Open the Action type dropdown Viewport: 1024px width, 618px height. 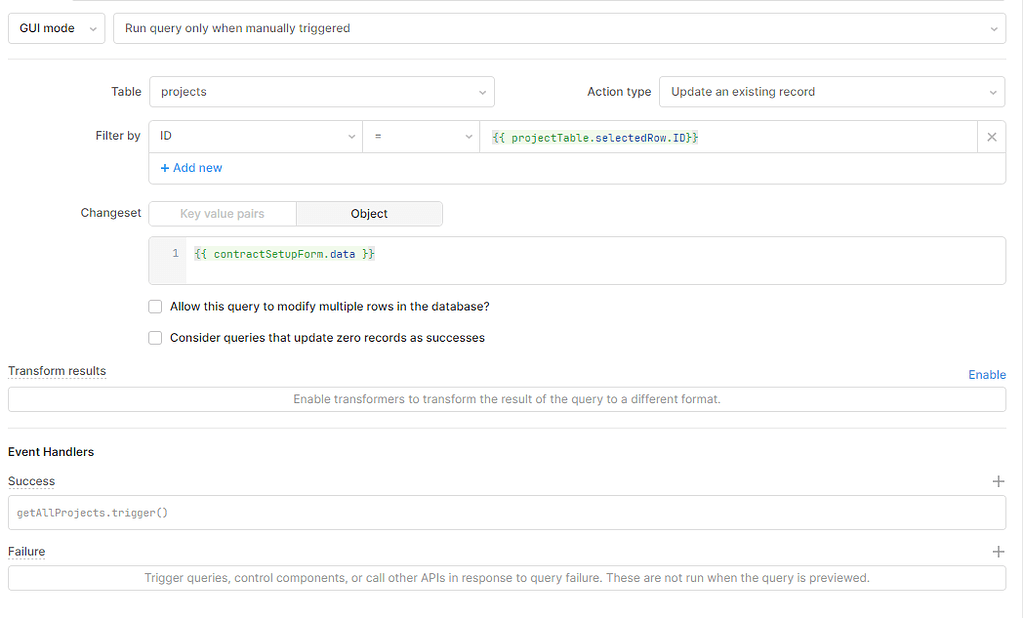(x=831, y=91)
